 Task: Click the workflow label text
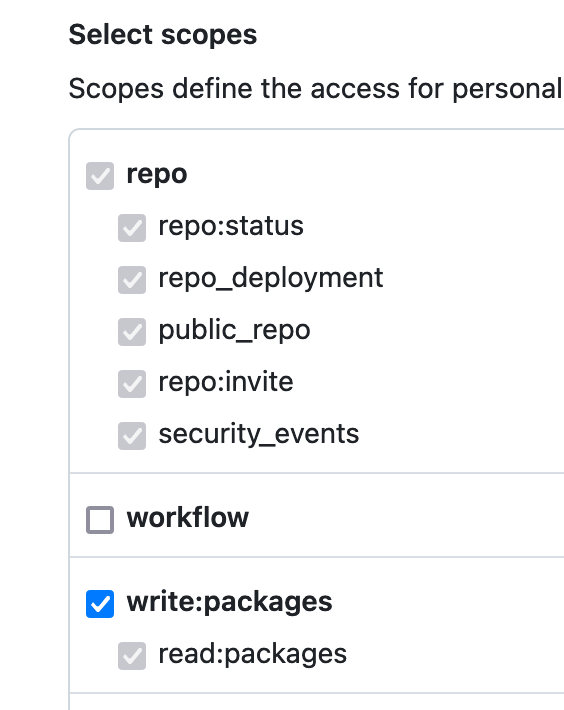click(x=188, y=518)
